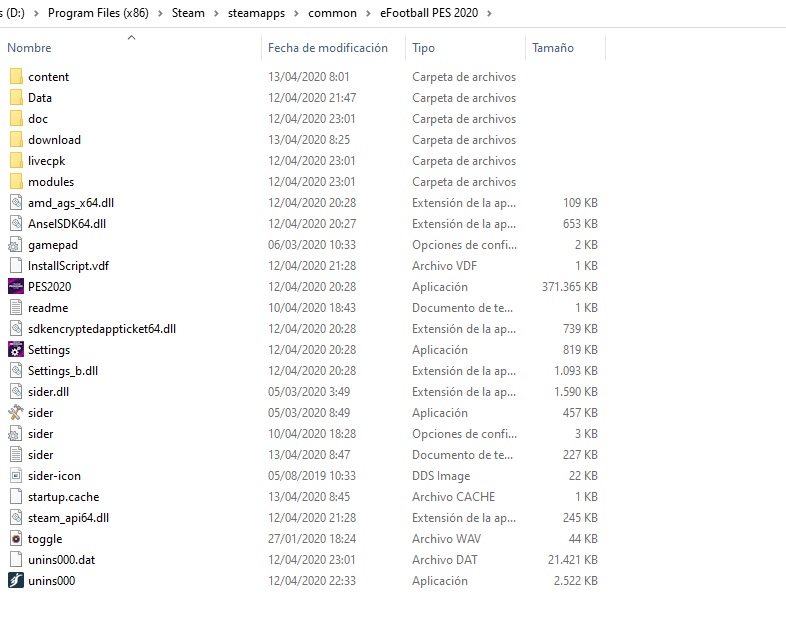The height and width of the screenshot is (641, 786).
Task: Click the amd_ags_x64.dll file icon
Action: click(16, 203)
